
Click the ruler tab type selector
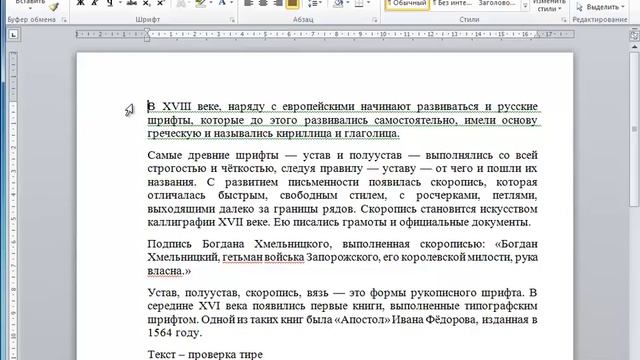(x=13, y=35)
